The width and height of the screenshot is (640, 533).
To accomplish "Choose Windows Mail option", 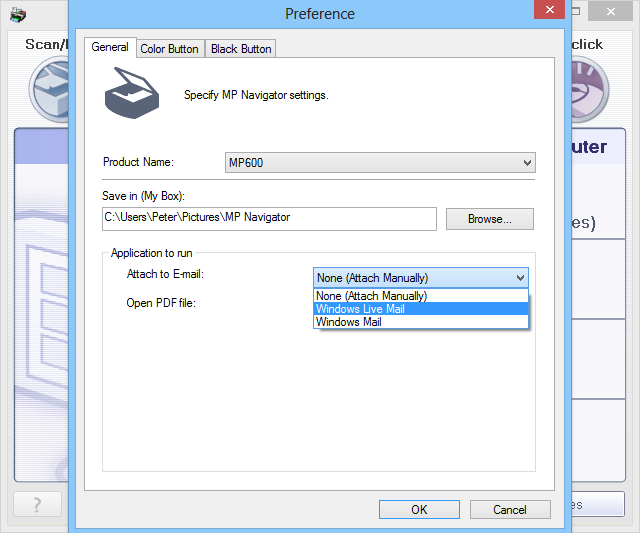I will (x=421, y=322).
